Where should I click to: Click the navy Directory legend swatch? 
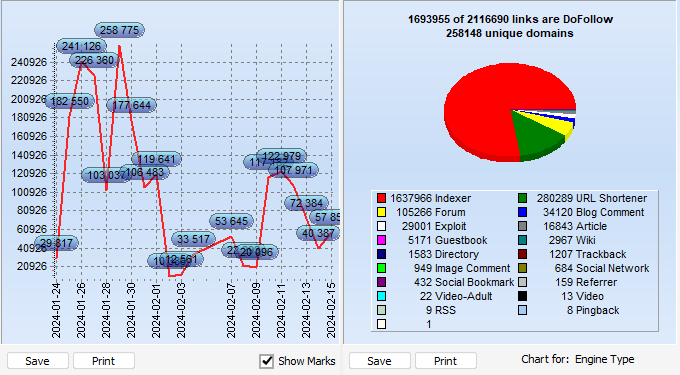tap(381, 254)
